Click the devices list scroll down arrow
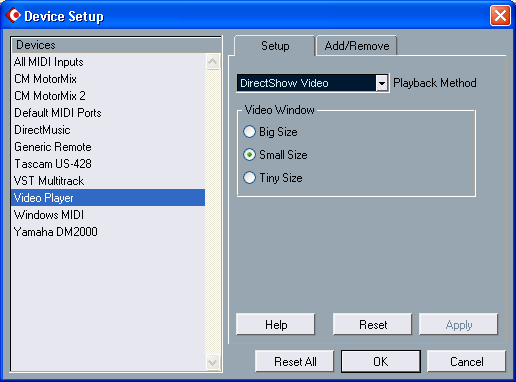 213,362
